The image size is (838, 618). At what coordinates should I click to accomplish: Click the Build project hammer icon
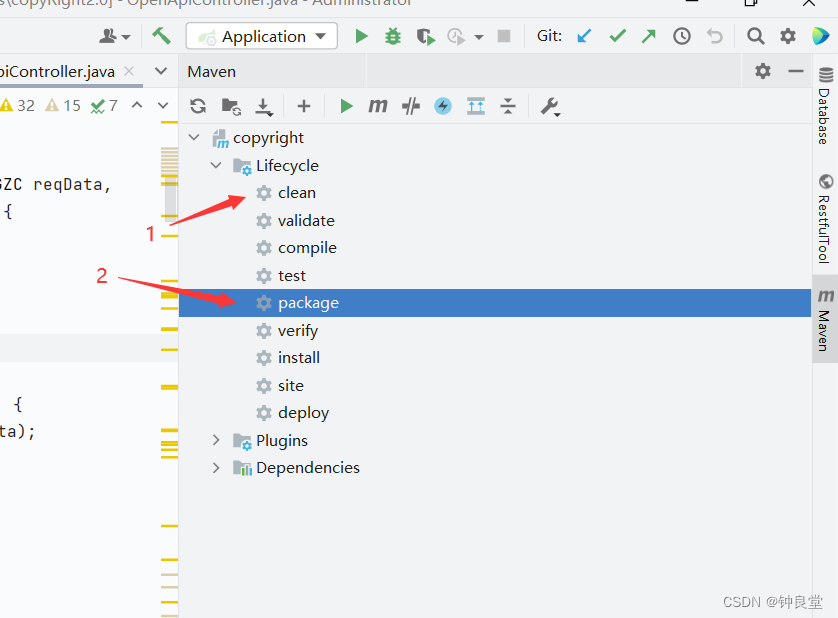coord(161,36)
